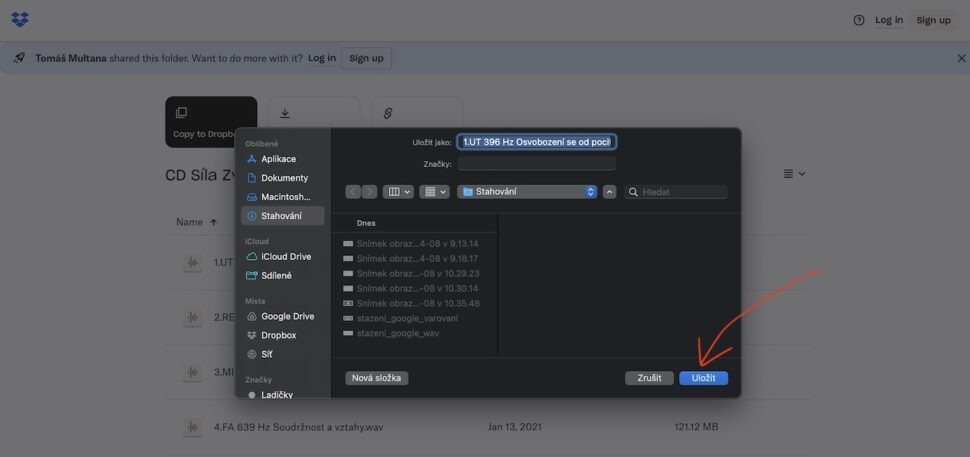Image resolution: width=970 pixels, height=457 pixels.
Task: Open the Stahování location dropdown
Action: [527, 192]
